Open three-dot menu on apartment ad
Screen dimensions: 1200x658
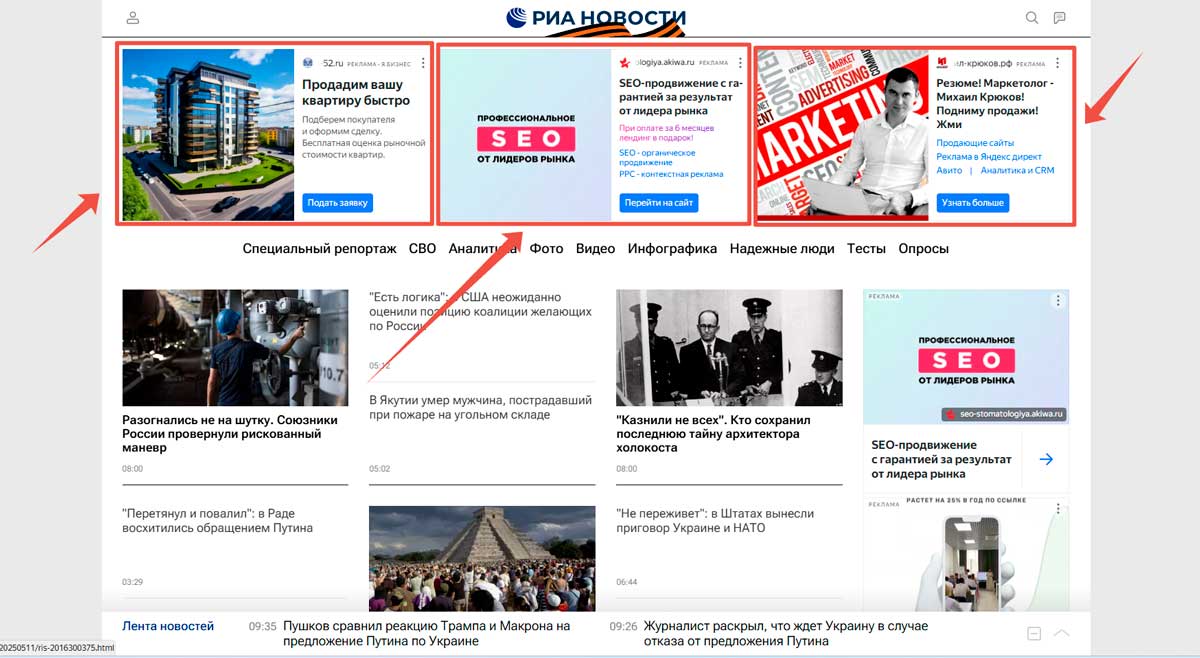423,63
